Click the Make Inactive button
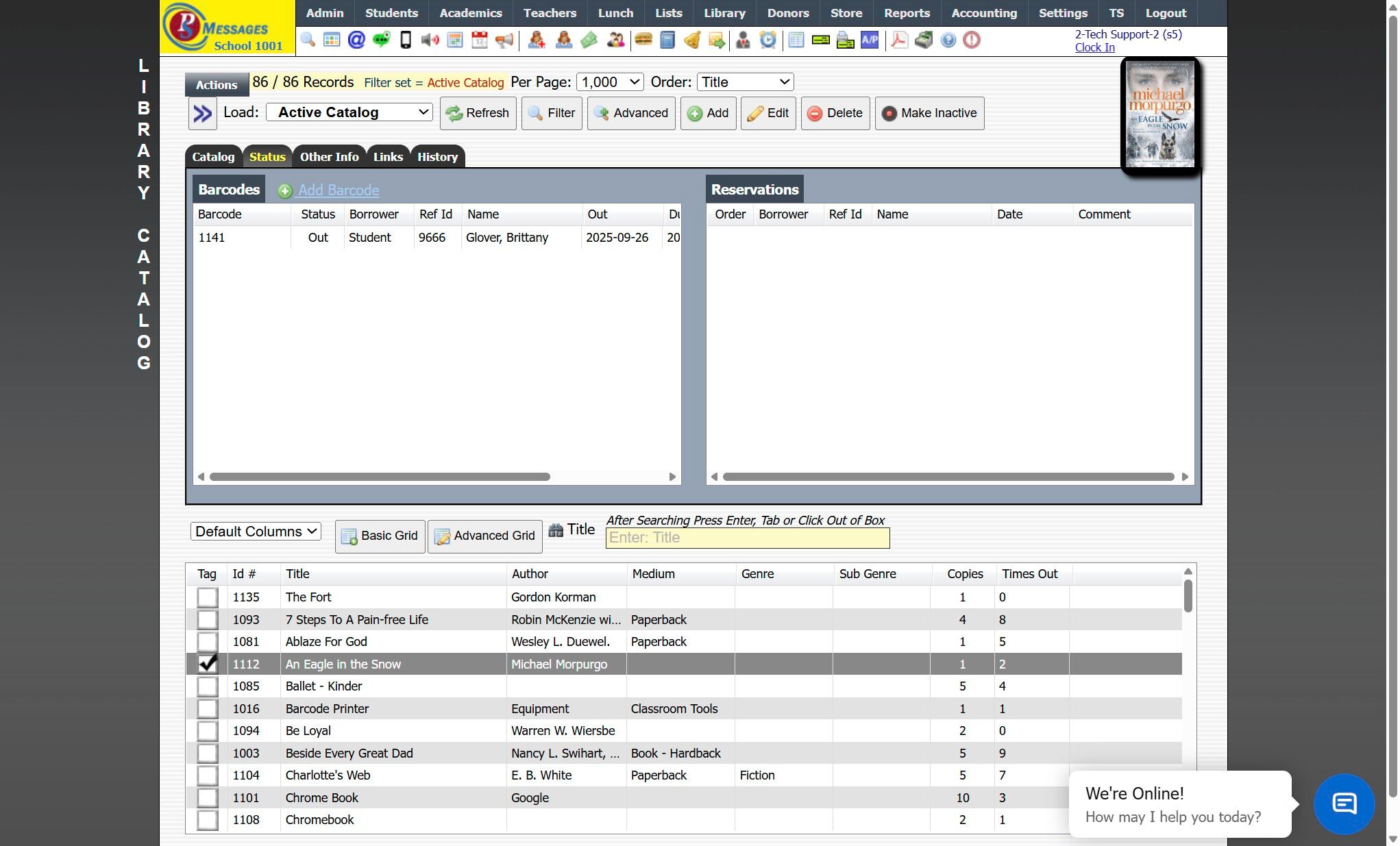 coord(929,113)
